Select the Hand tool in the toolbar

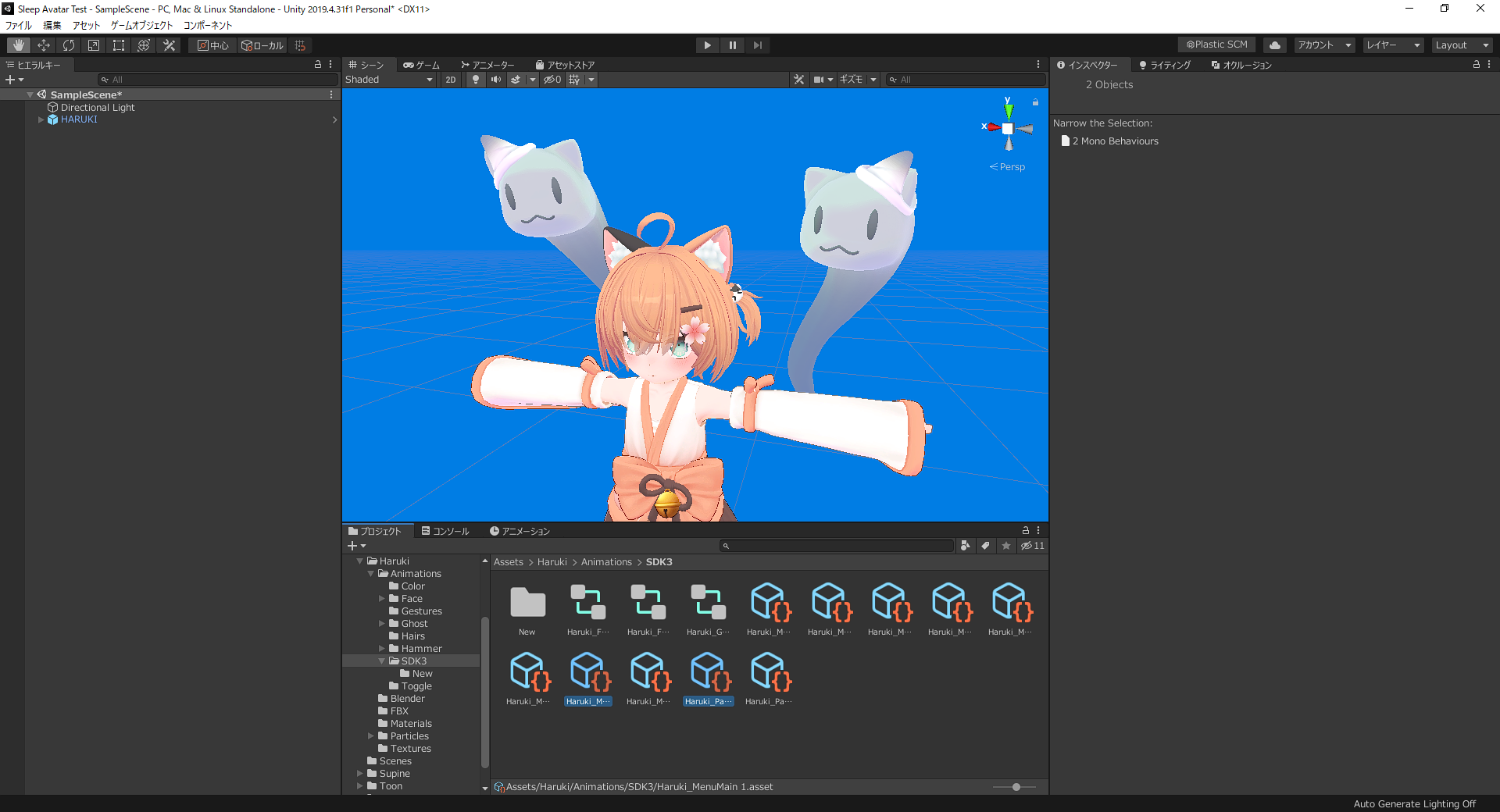(x=17, y=45)
